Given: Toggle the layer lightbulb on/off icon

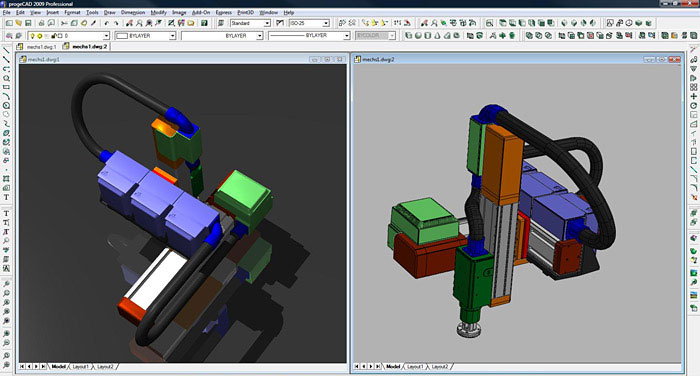Looking at the screenshot, I should (x=33, y=36).
